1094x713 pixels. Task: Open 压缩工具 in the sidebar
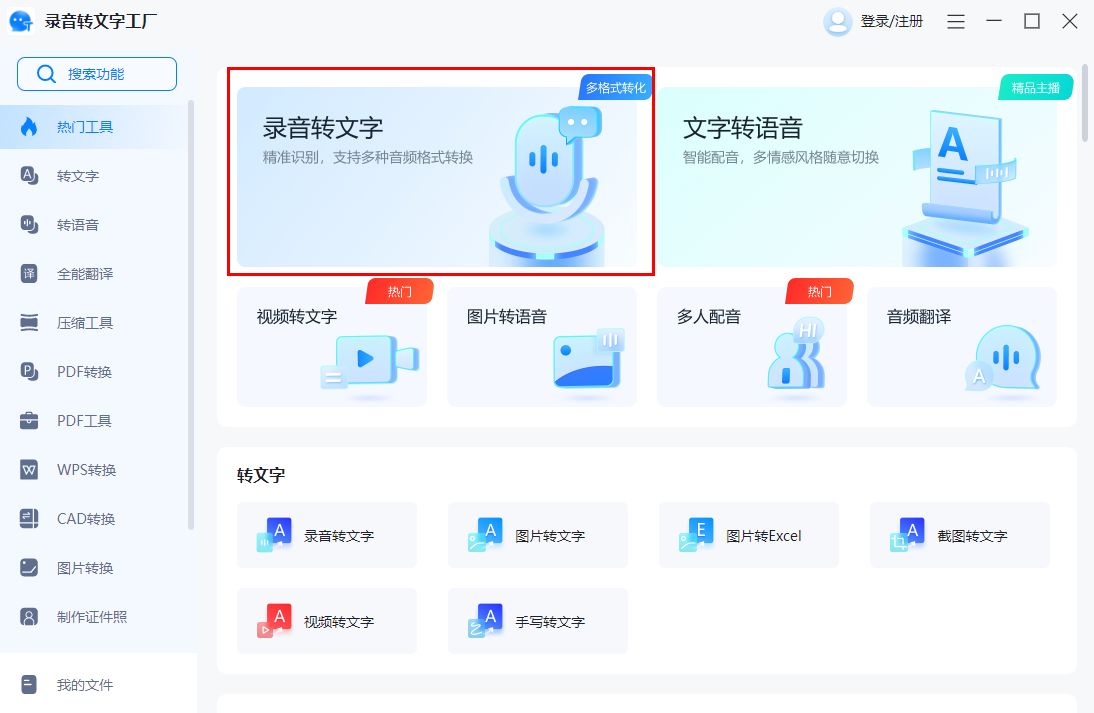click(95, 322)
